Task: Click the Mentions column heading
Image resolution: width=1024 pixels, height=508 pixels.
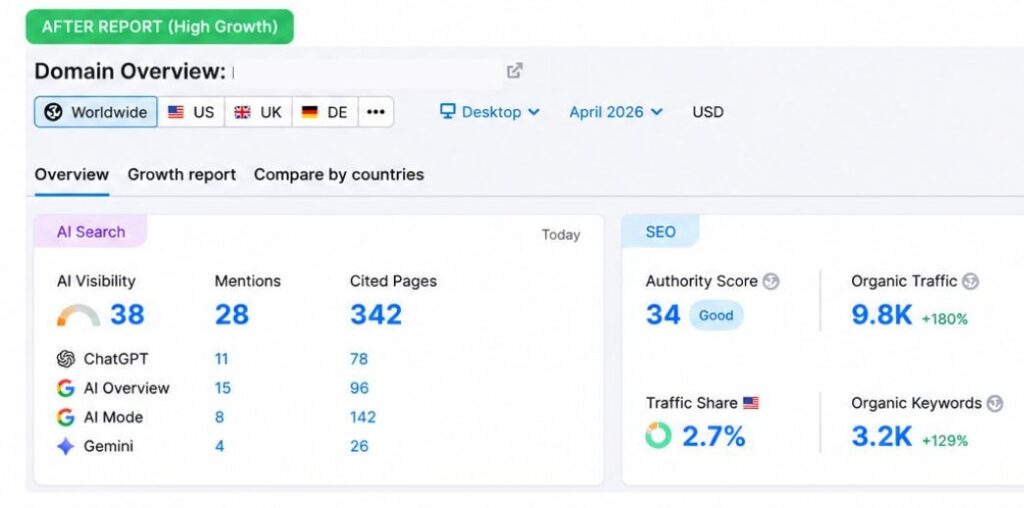Action: [248, 281]
